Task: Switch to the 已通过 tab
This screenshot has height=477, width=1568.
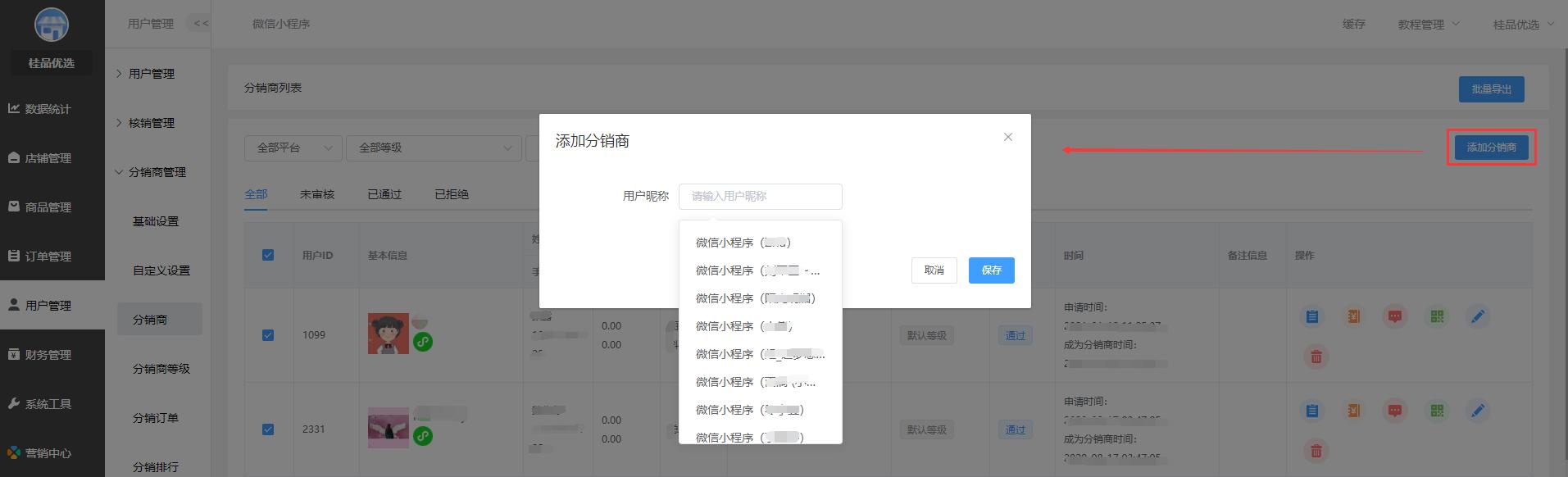Action: 384,194
